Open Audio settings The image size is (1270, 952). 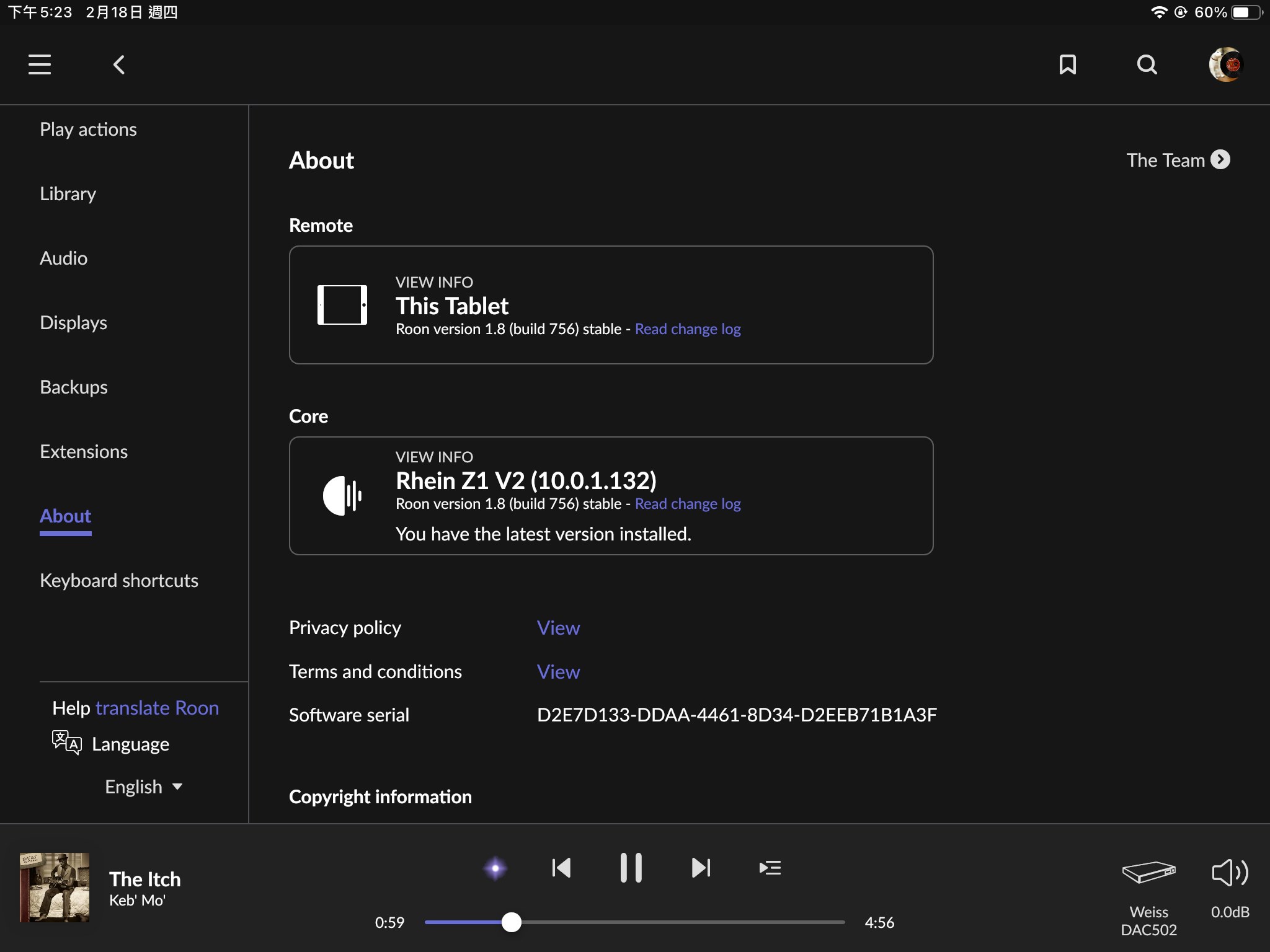pos(63,258)
